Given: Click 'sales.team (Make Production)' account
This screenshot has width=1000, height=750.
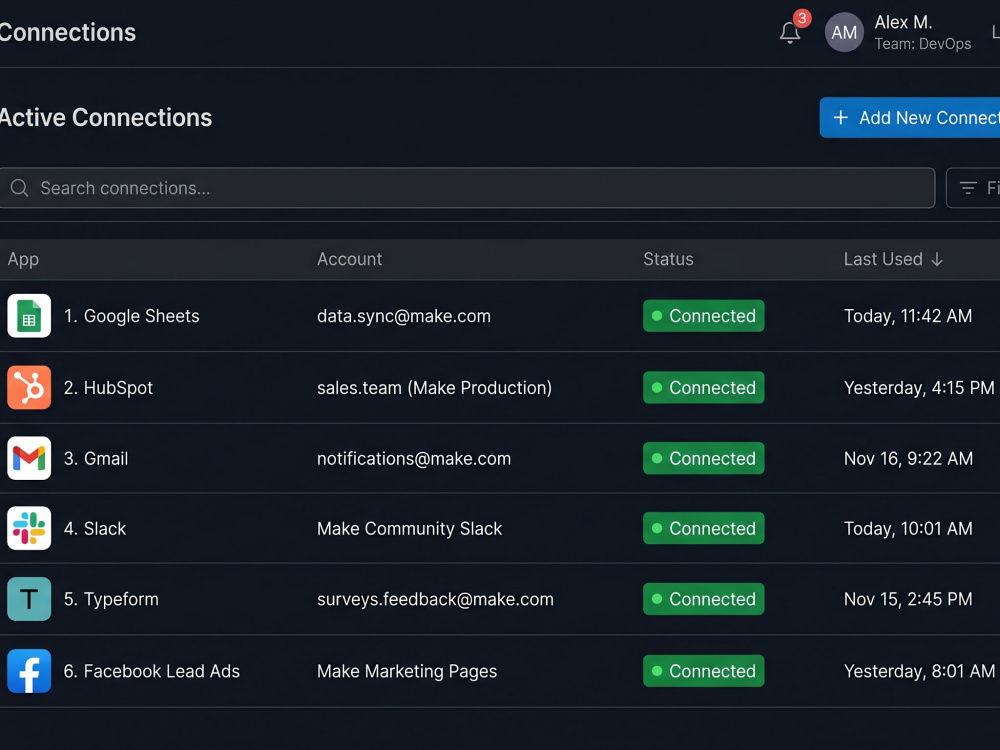Looking at the screenshot, I should coord(434,388).
